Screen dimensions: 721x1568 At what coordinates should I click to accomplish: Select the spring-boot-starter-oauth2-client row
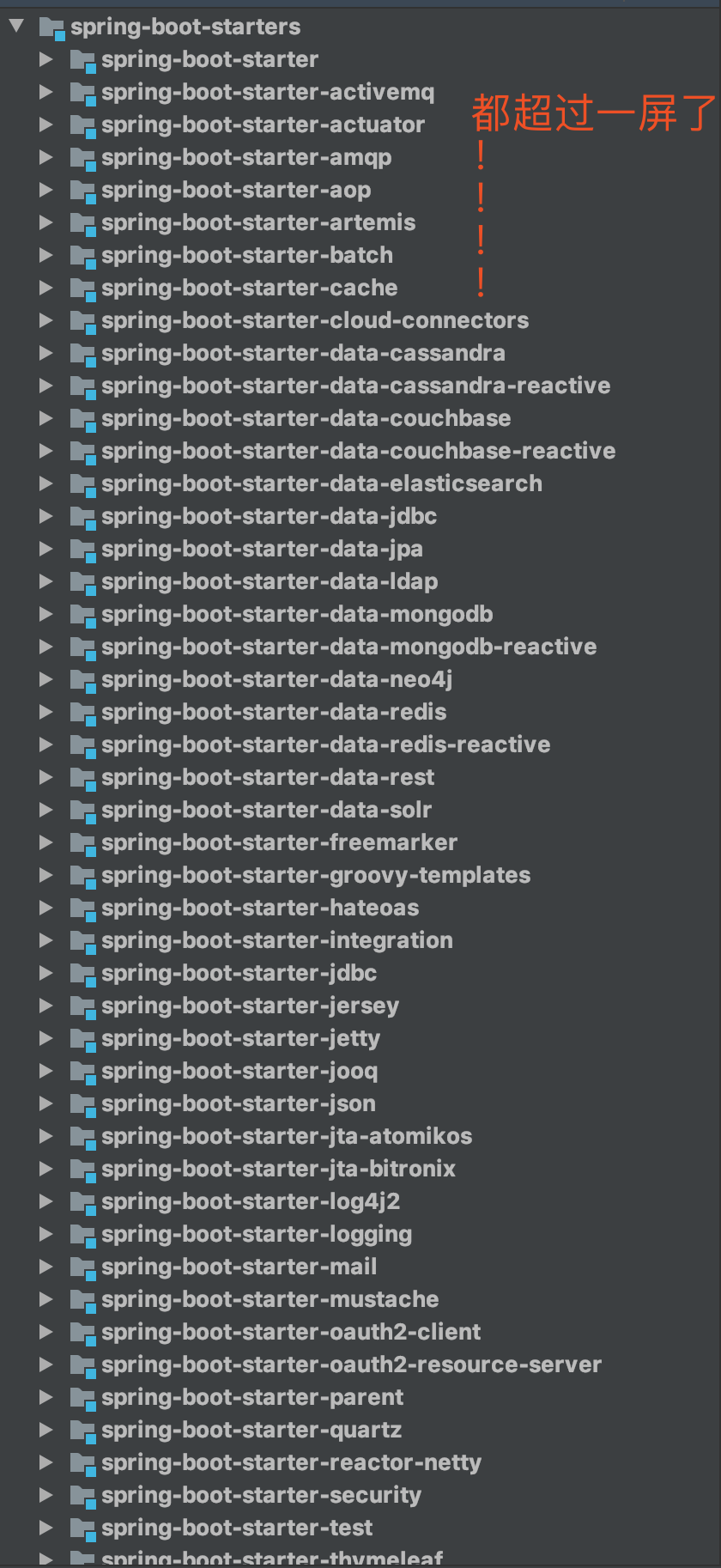tap(360, 1332)
